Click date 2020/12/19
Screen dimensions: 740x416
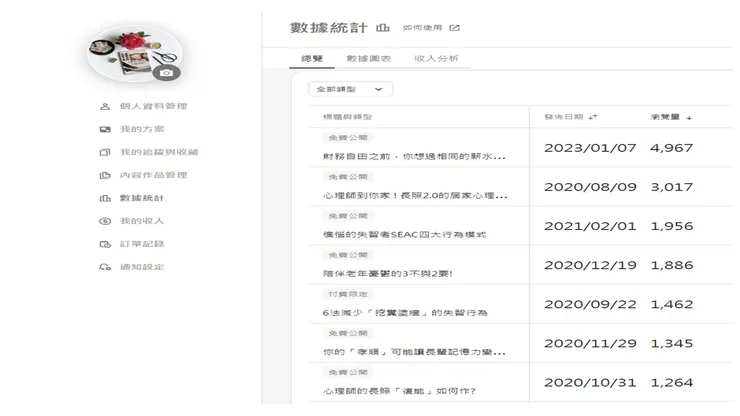[x=590, y=266]
